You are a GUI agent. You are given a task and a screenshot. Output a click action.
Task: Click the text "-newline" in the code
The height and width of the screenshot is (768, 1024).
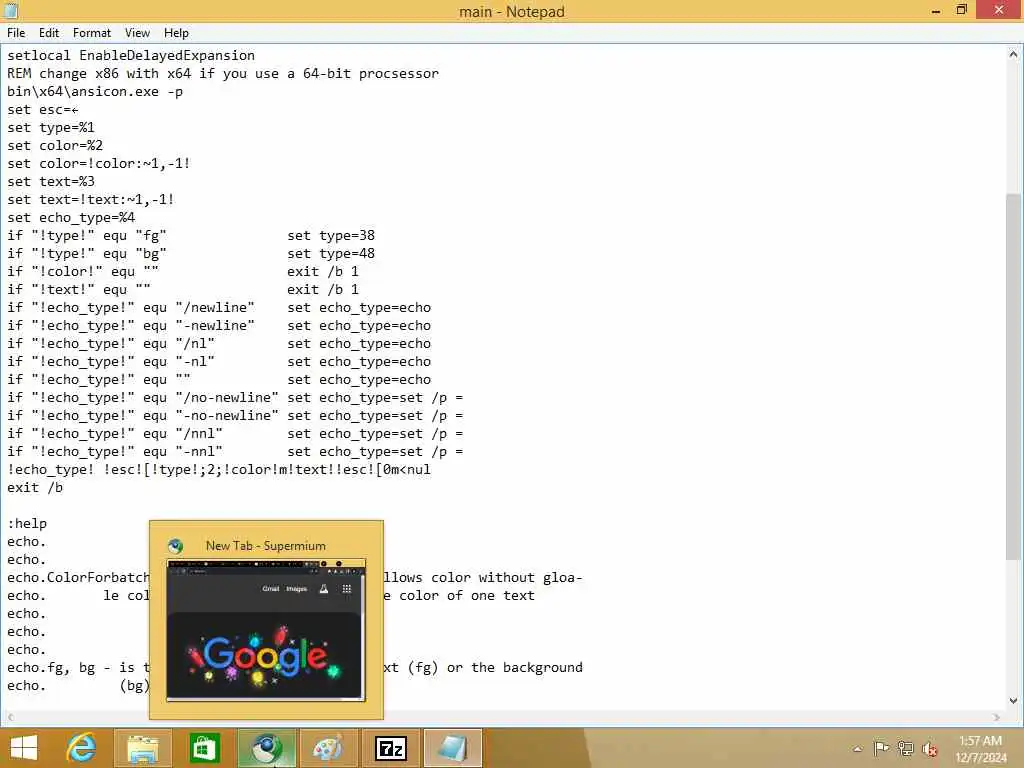coord(215,325)
